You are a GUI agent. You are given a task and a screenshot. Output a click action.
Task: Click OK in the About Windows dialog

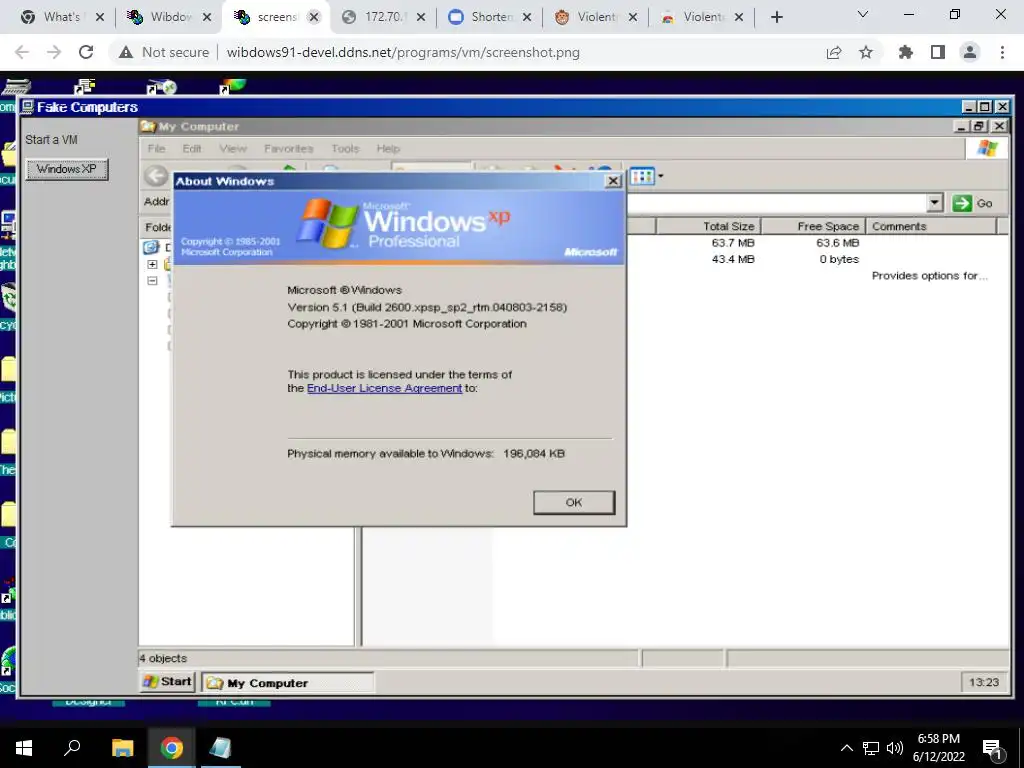click(573, 502)
